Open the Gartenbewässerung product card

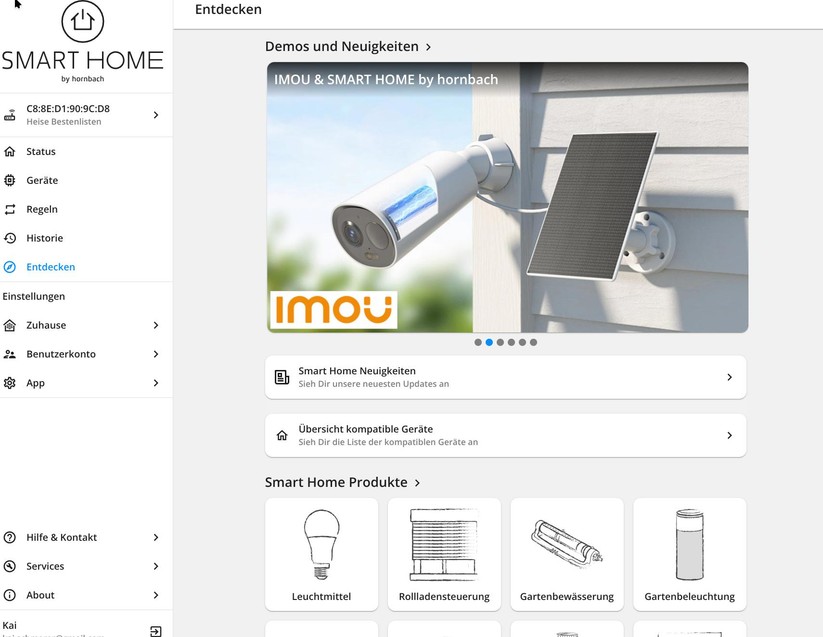(566, 553)
